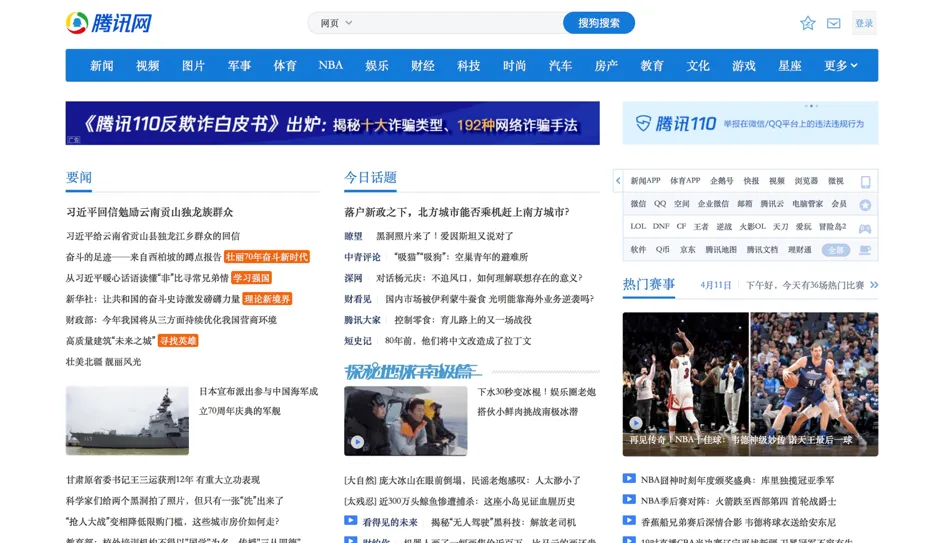
Task: Open the 军事 navigation item
Action: [239, 66]
